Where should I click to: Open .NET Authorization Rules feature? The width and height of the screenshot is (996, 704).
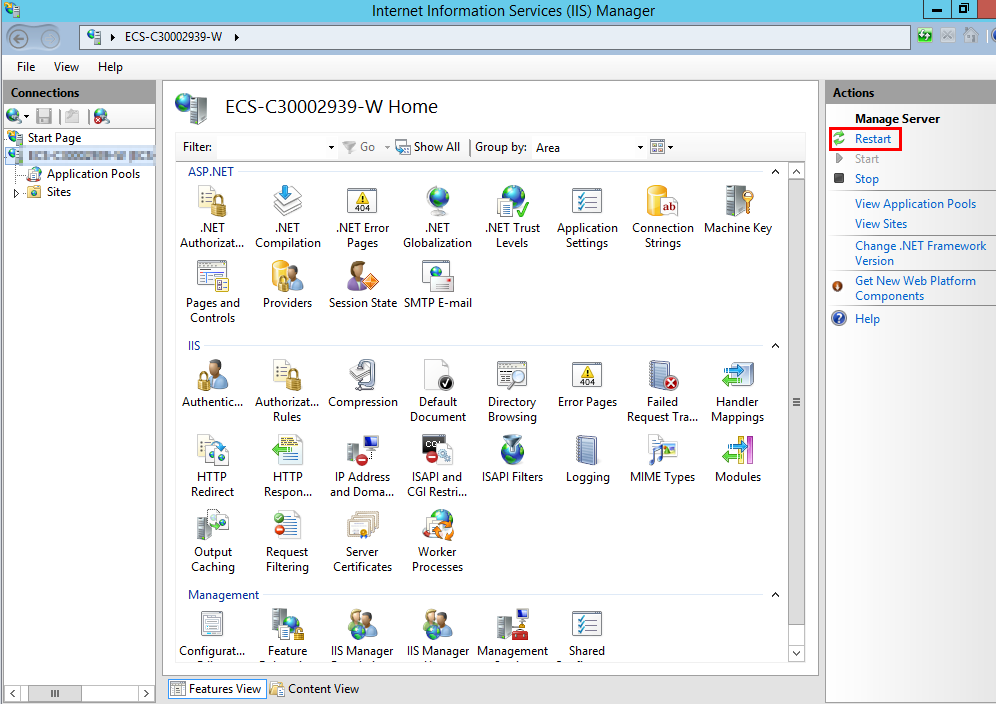(x=212, y=217)
